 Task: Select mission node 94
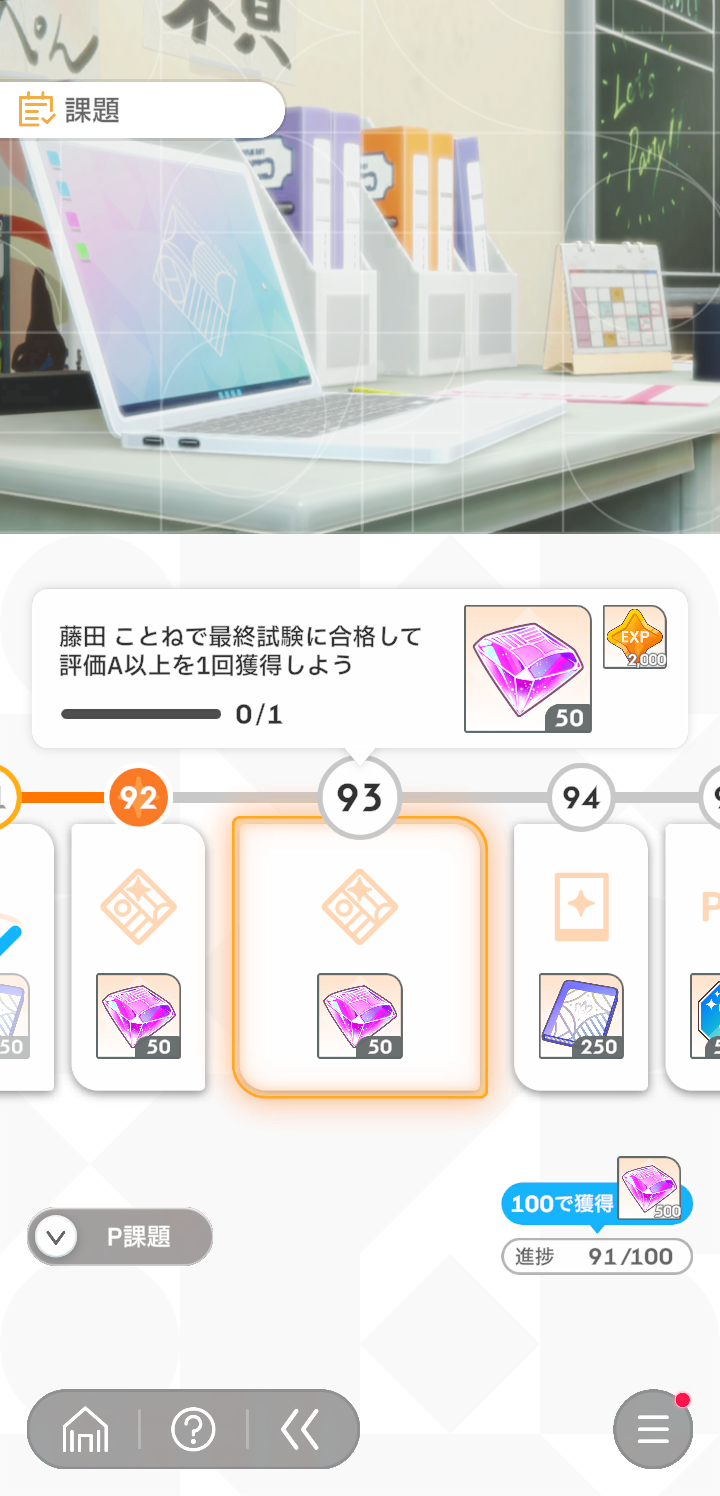tap(581, 798)
